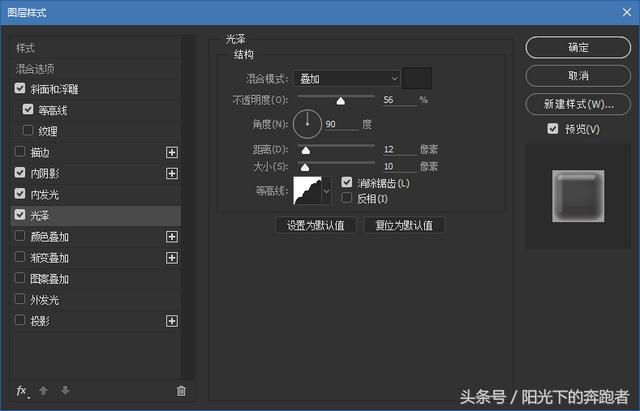Select the 外发光 style entry
The width and height of the screenshot is (640, 411).
96,300
